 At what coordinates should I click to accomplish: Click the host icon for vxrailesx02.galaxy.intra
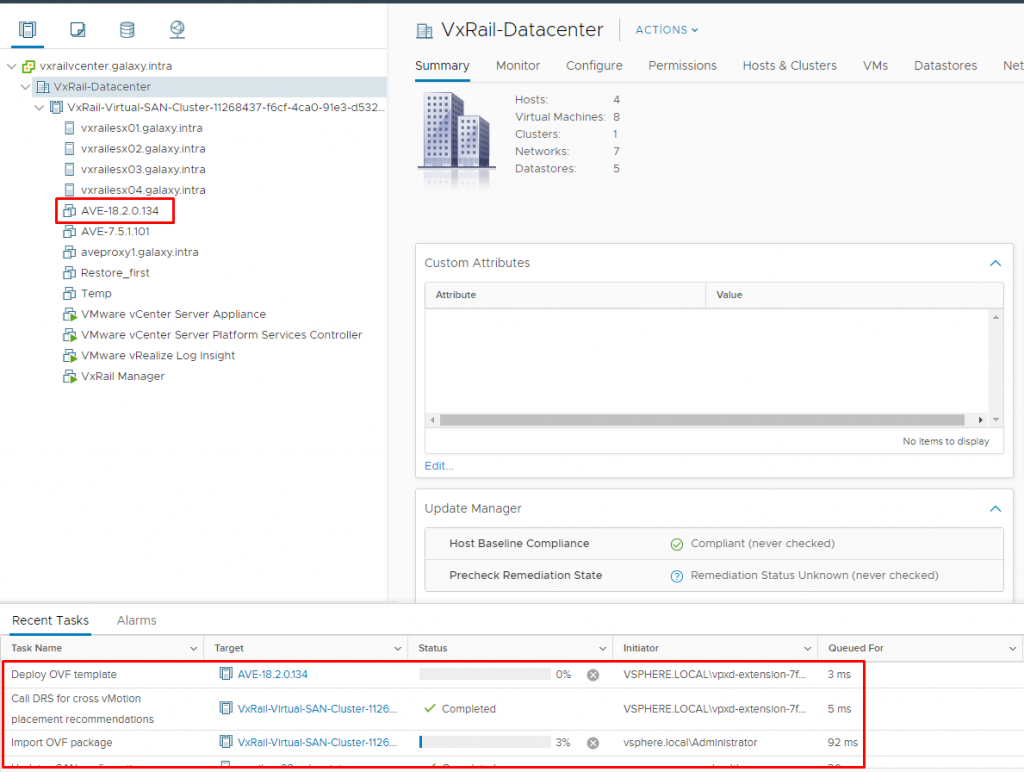click(69, 149)
